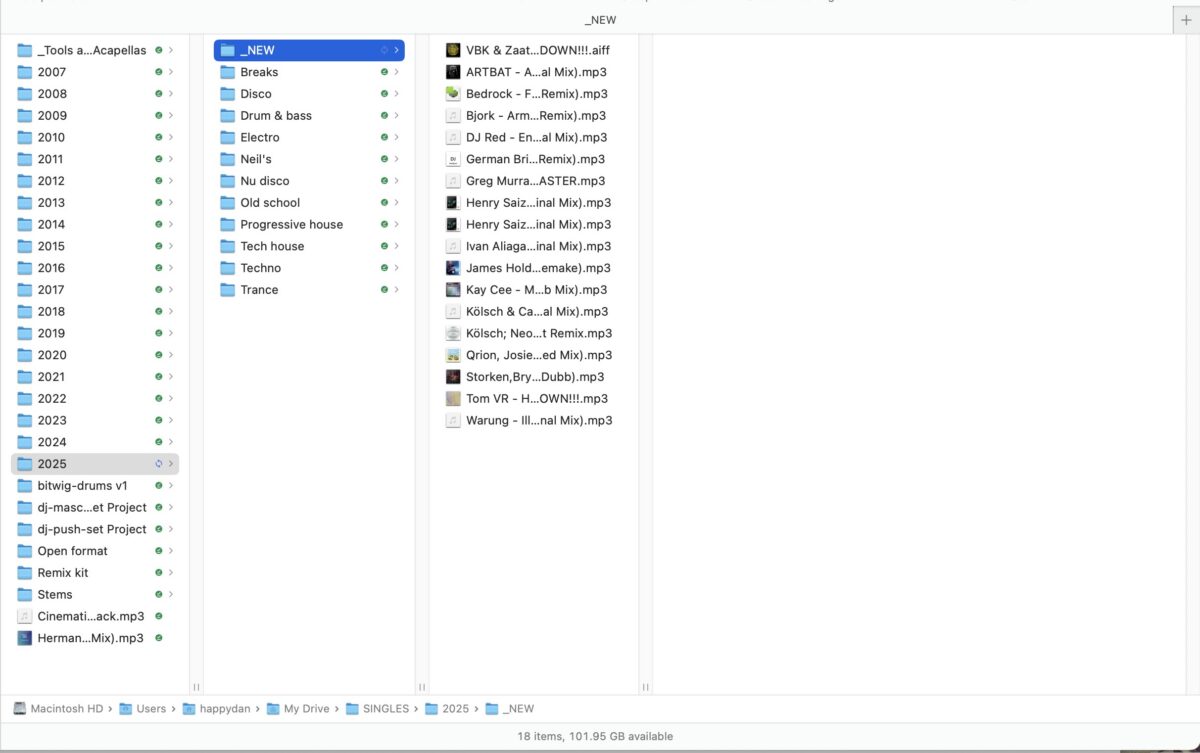1200x753 pixels.
Task: Click the syncing icon on the 2025 folder
Action: [x=157, y=463]
